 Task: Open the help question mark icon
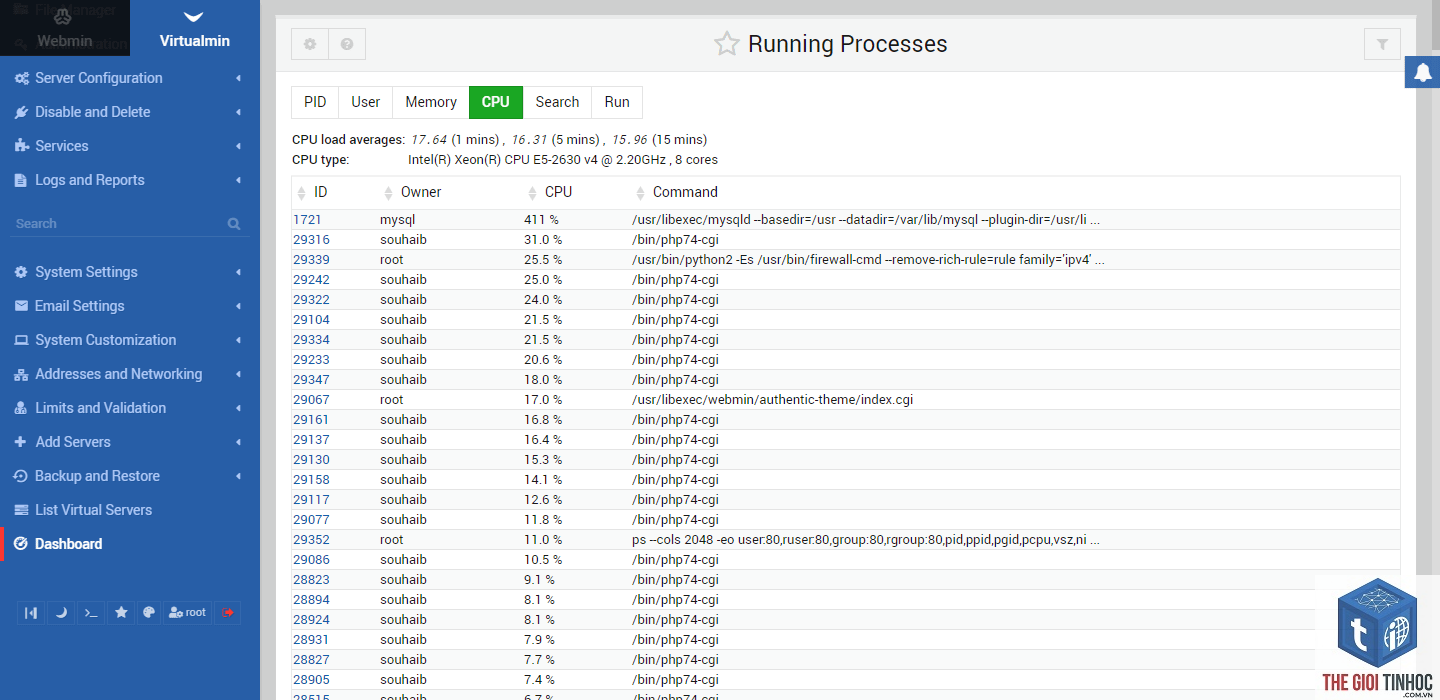click(x=347, y=44)
